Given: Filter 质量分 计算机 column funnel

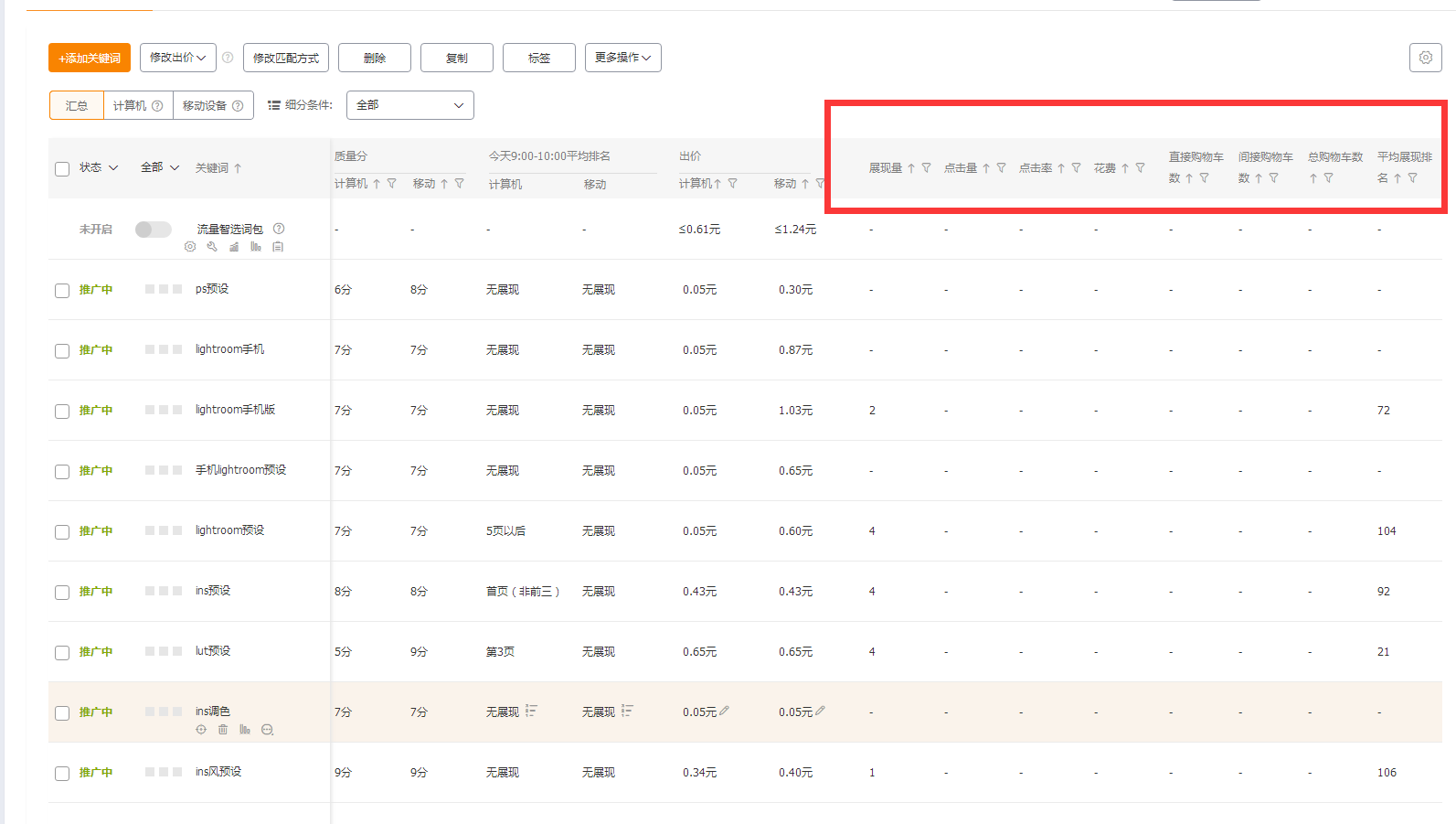Looking at the screenshot, I should pyautogui.click(x=391, y=184).
